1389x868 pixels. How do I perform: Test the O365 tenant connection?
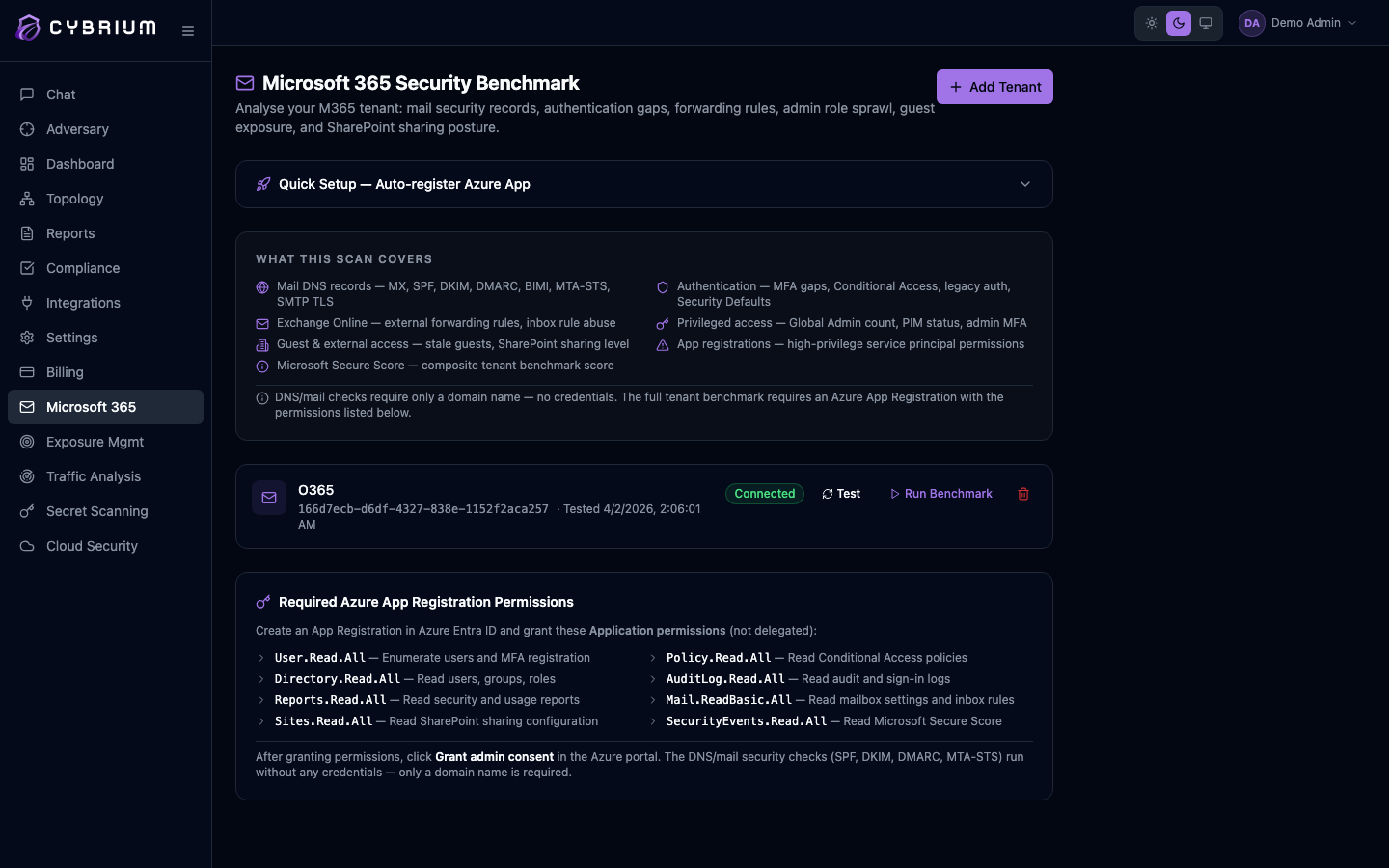[x=841, y=494]
